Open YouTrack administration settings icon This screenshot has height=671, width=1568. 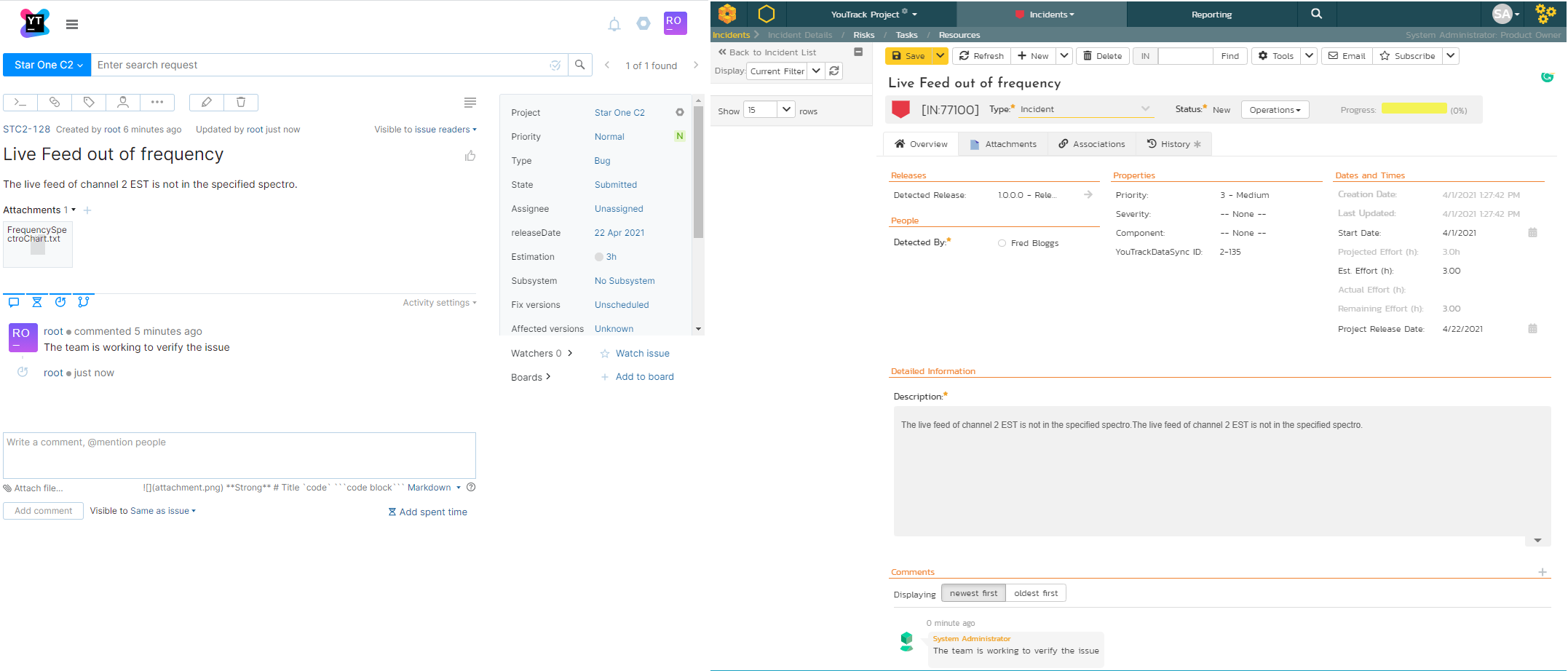(x=644, y=24)
